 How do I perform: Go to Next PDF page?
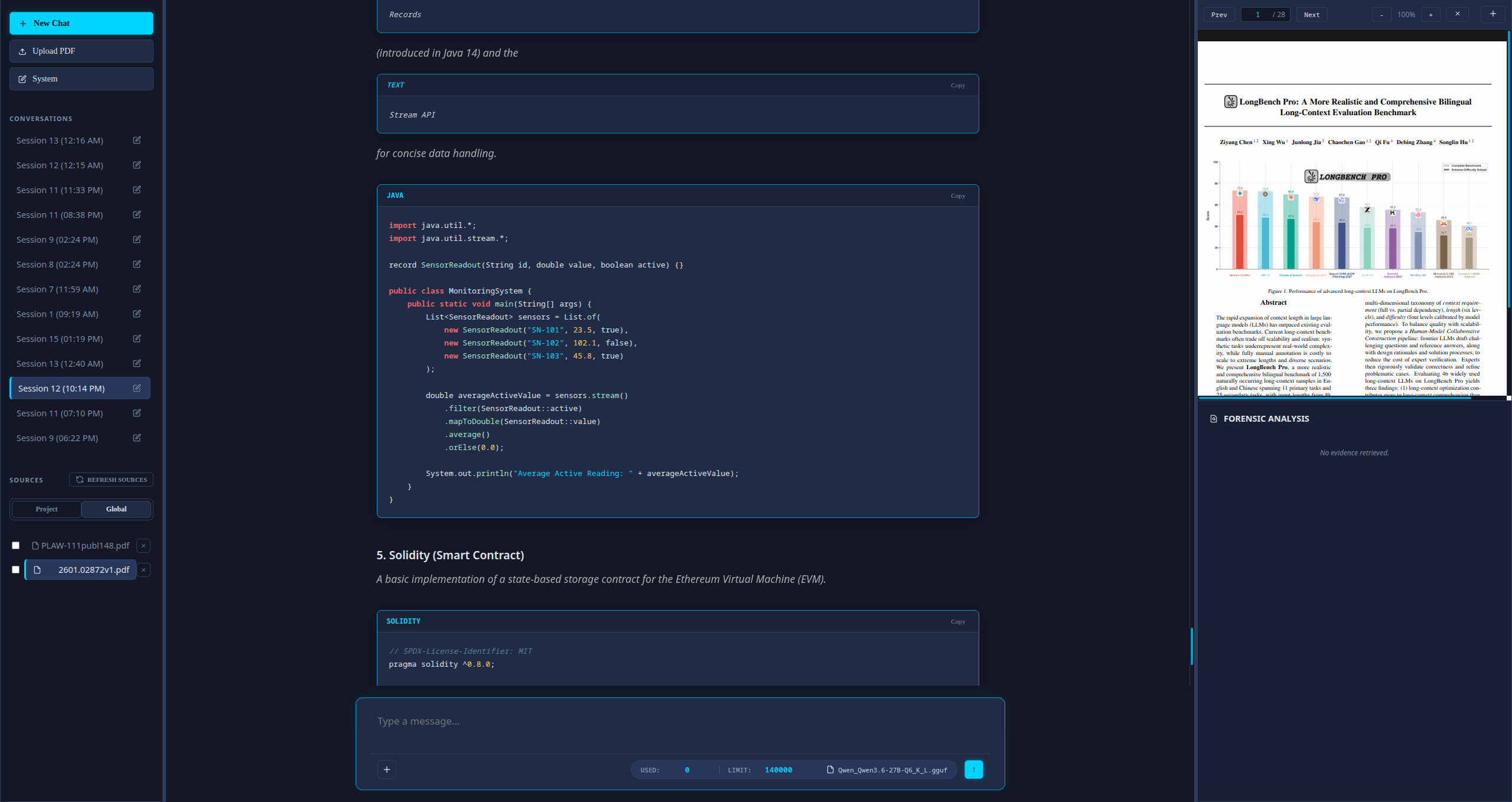tap(1311, 15)
